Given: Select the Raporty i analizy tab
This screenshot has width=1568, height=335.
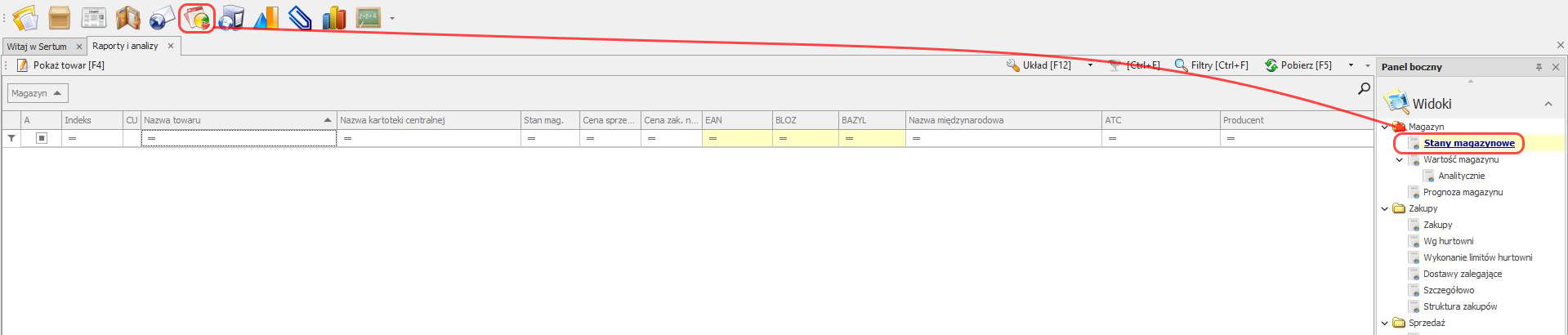Looking at the screenshot, I should [125, 46].
